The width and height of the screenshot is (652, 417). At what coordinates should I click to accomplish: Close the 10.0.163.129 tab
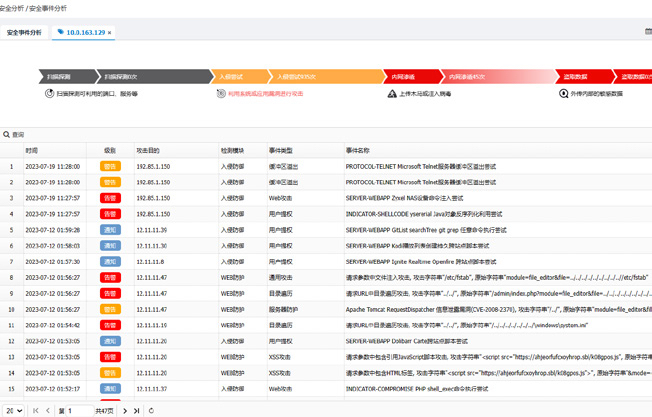pos(110,33)
